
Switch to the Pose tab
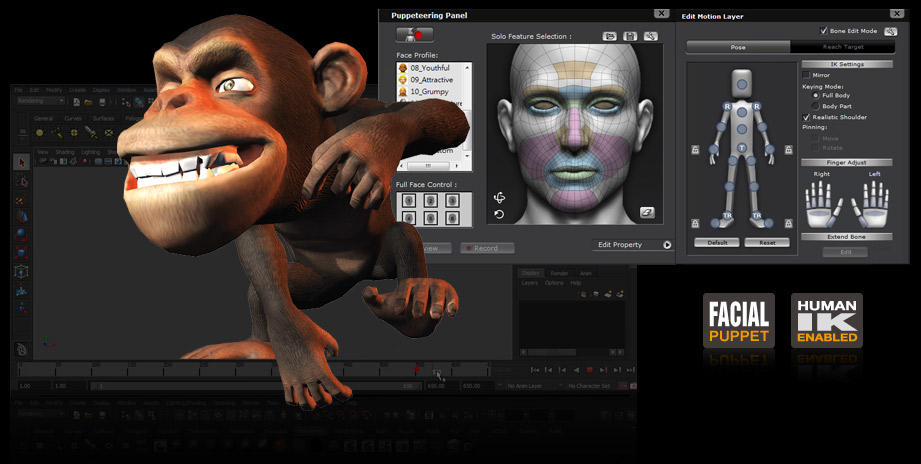[x=738, y=47]
